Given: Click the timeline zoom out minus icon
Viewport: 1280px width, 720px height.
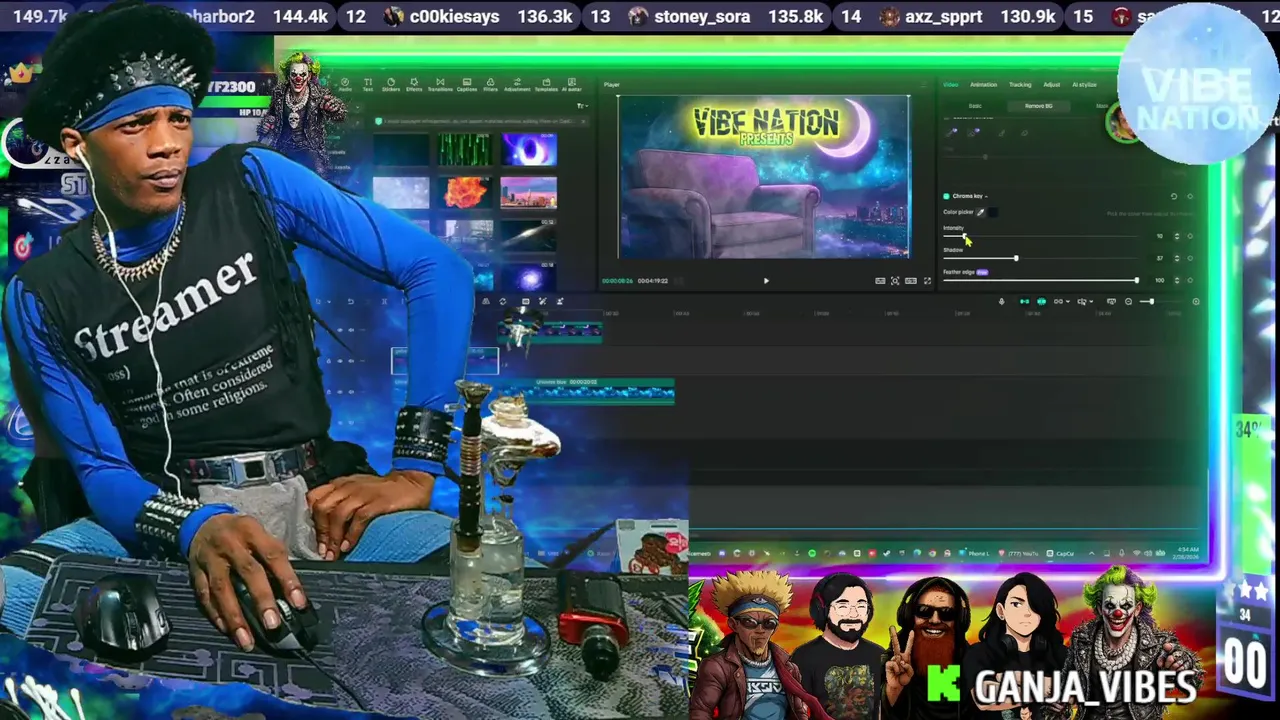Looking at the screenshot, I should click(x=1128, y=301).
